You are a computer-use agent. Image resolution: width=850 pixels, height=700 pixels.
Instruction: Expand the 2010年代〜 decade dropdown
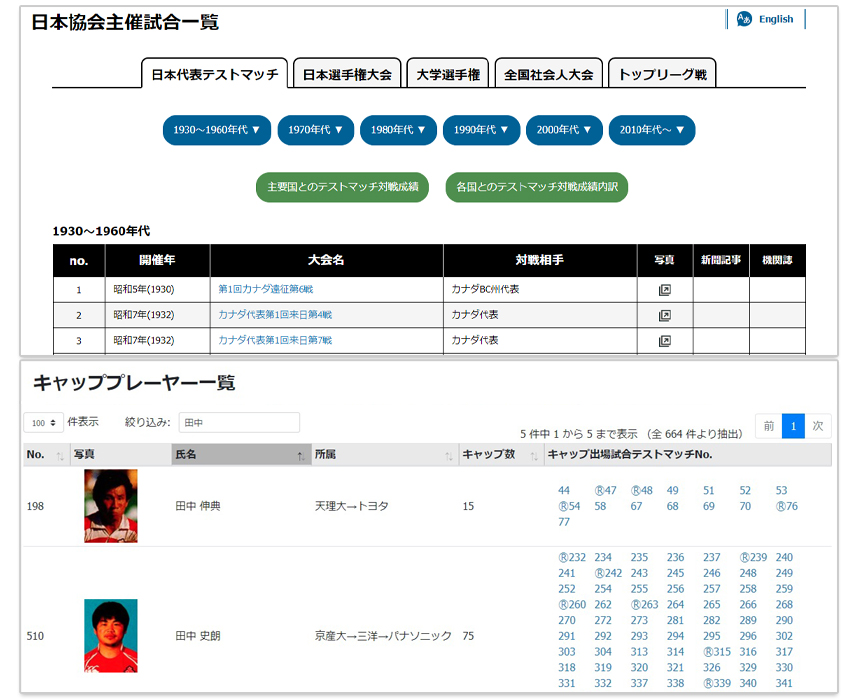coord(651,130)
